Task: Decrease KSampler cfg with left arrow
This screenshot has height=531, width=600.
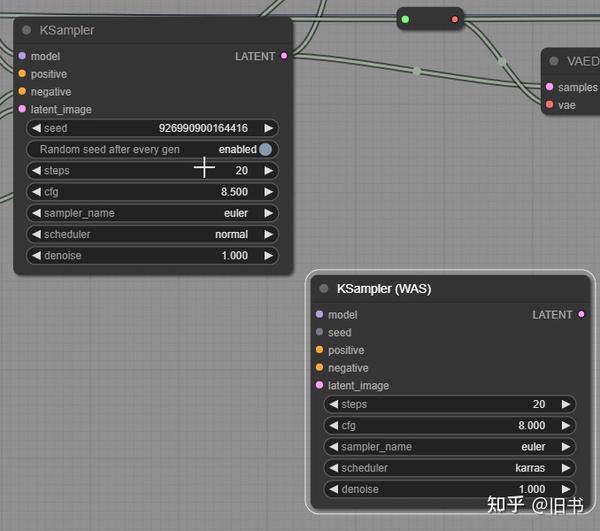Action: click(36, 192)
